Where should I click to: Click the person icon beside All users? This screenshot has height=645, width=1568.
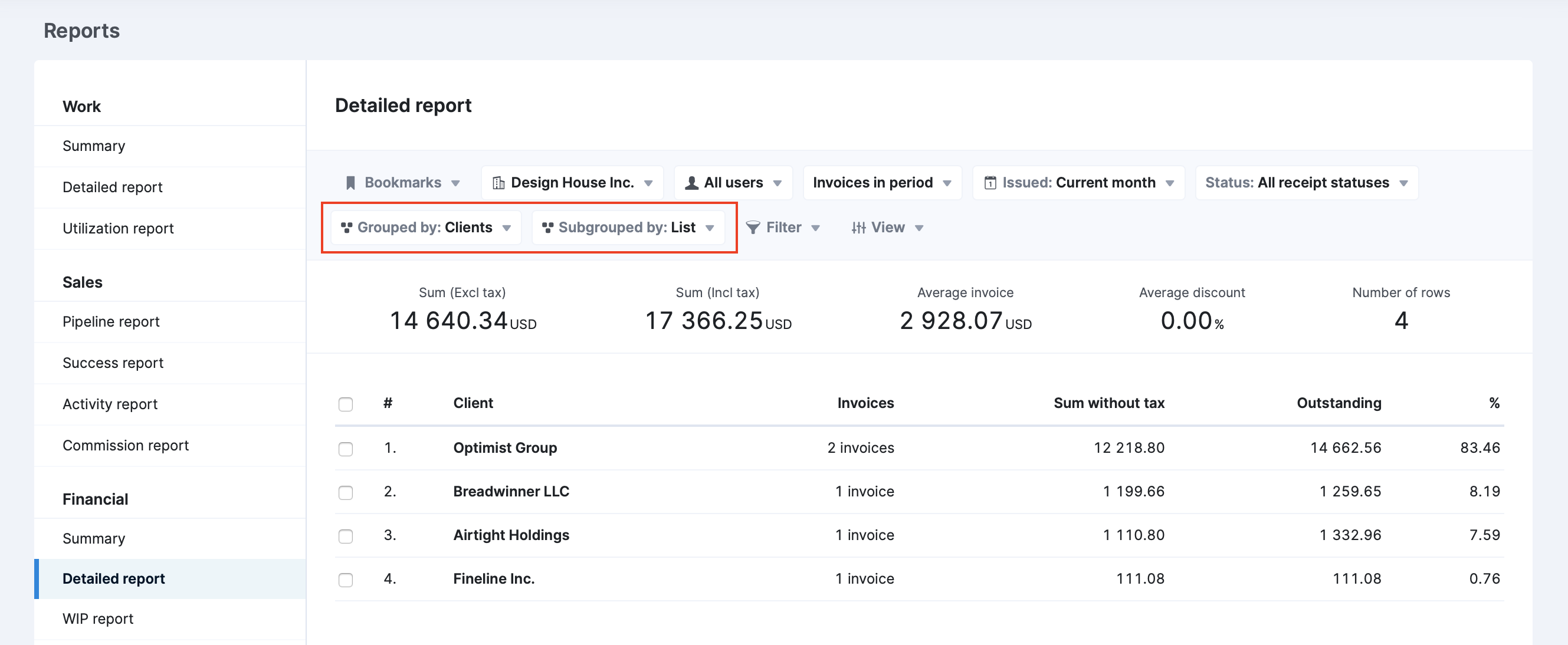coord(691,183)
